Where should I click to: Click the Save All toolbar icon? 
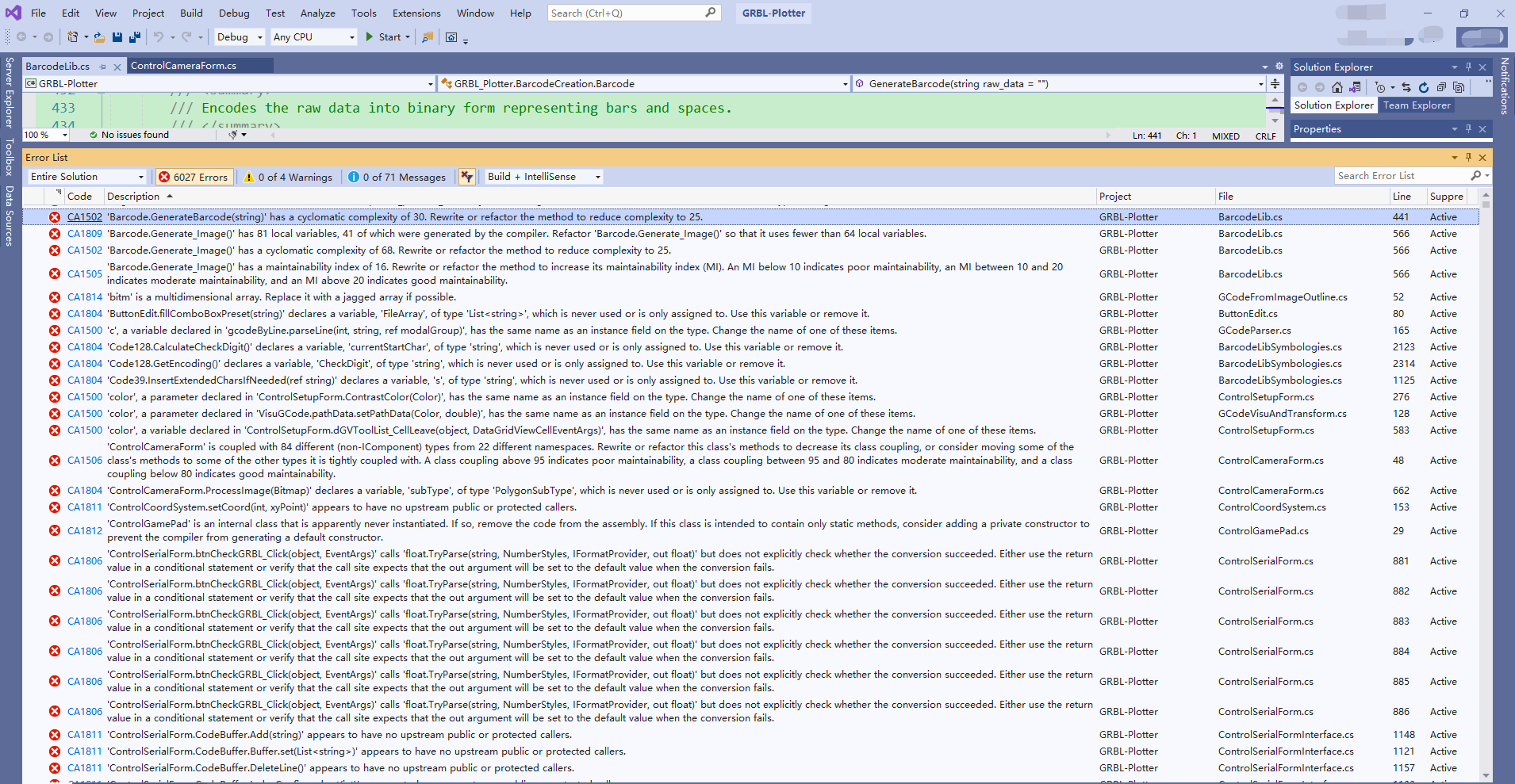click(134, 37)
